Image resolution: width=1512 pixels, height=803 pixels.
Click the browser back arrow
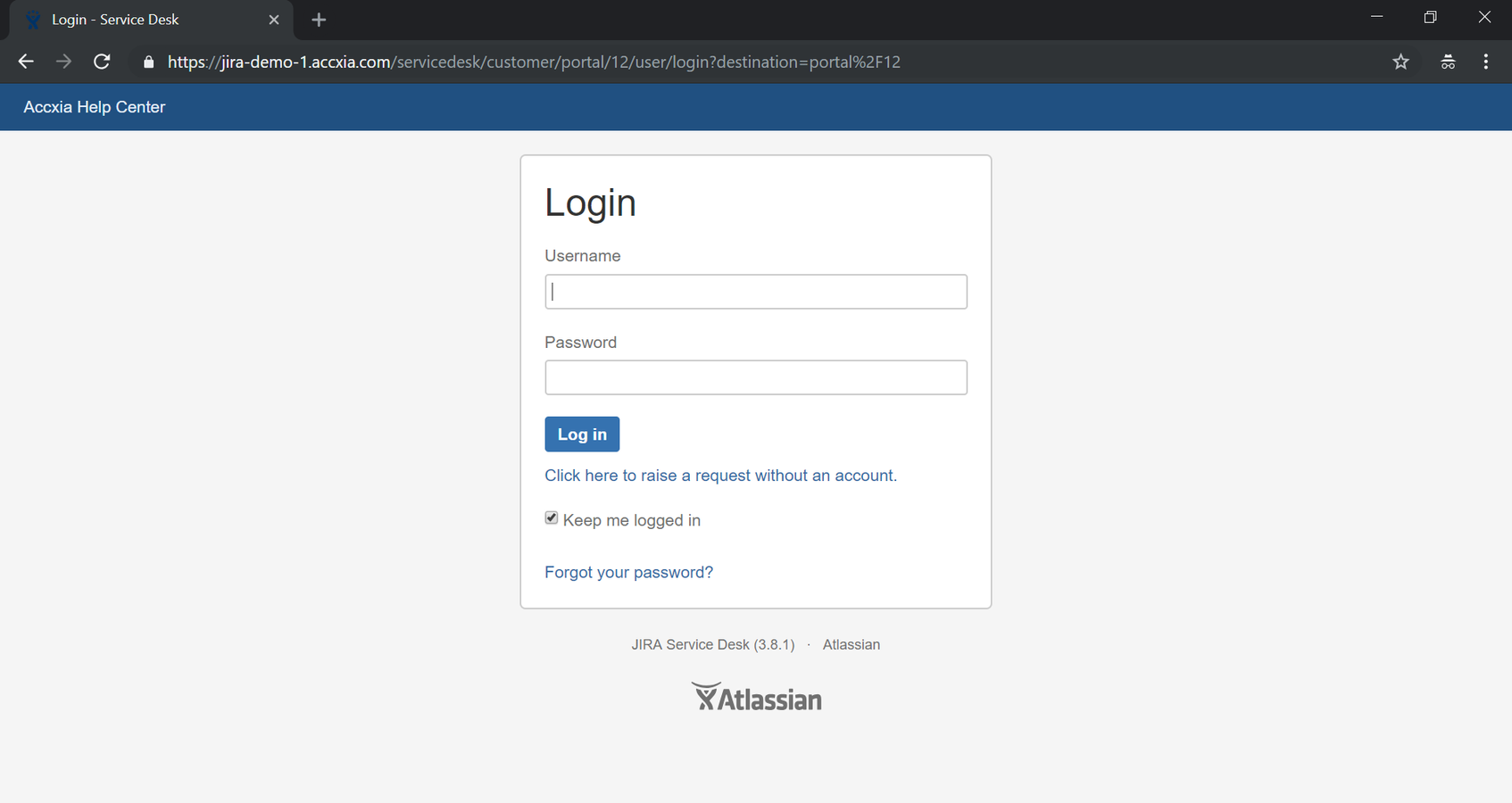[x=26, y=62]
